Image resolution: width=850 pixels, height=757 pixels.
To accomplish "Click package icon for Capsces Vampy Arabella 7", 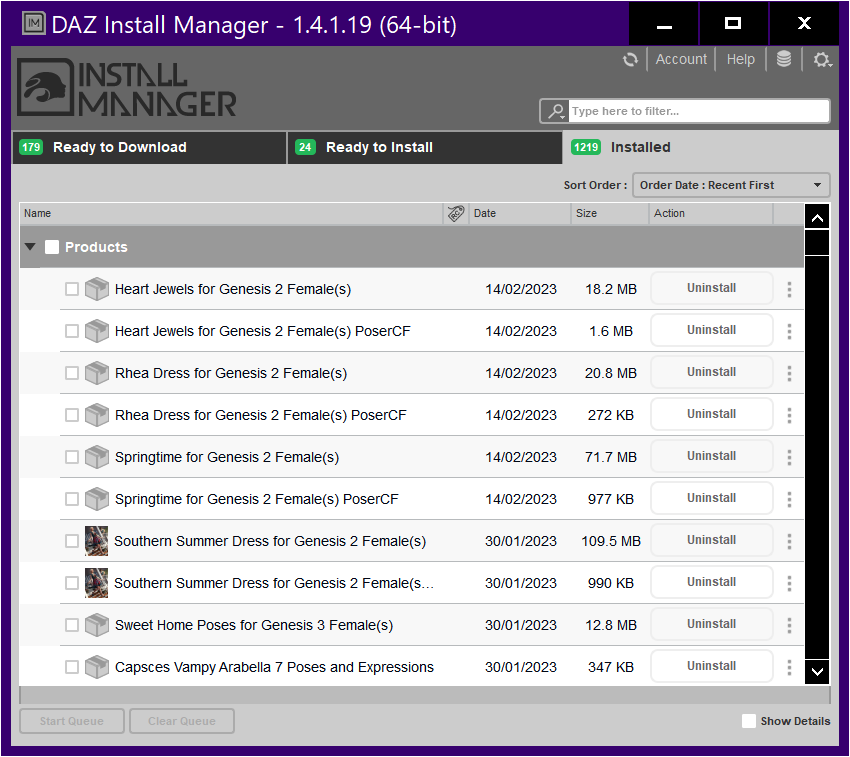I will (97, 667).
